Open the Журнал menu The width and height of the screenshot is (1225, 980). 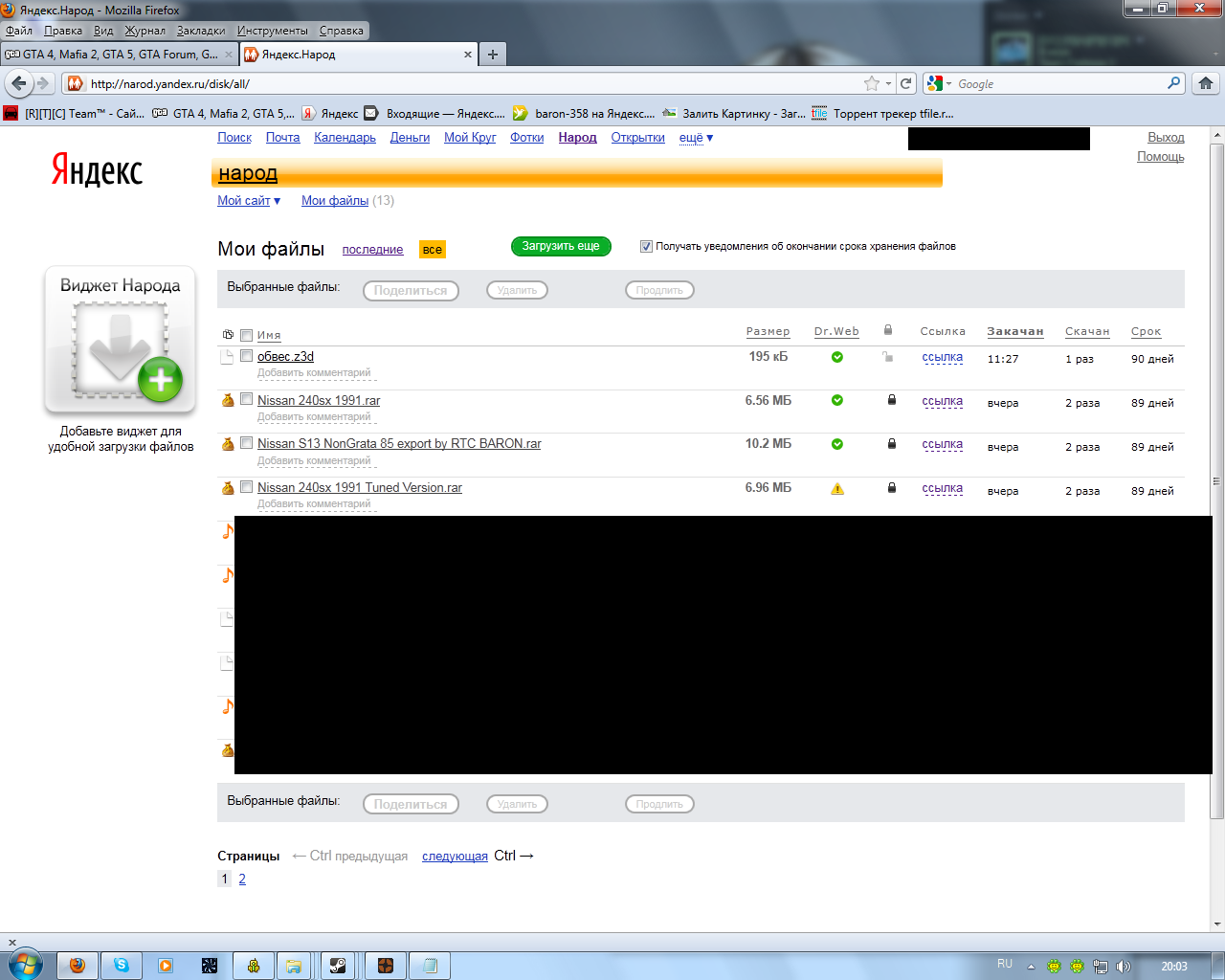(145, 31)
